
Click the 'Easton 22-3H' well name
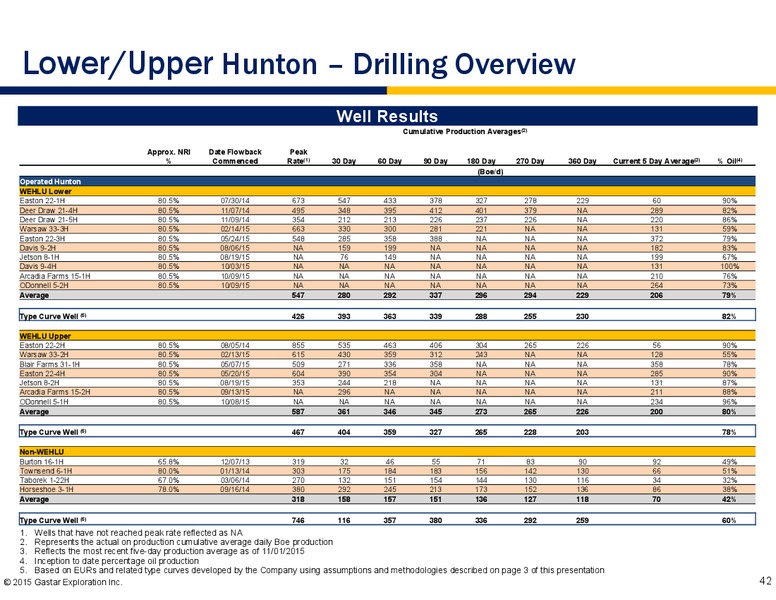[42, 239]
